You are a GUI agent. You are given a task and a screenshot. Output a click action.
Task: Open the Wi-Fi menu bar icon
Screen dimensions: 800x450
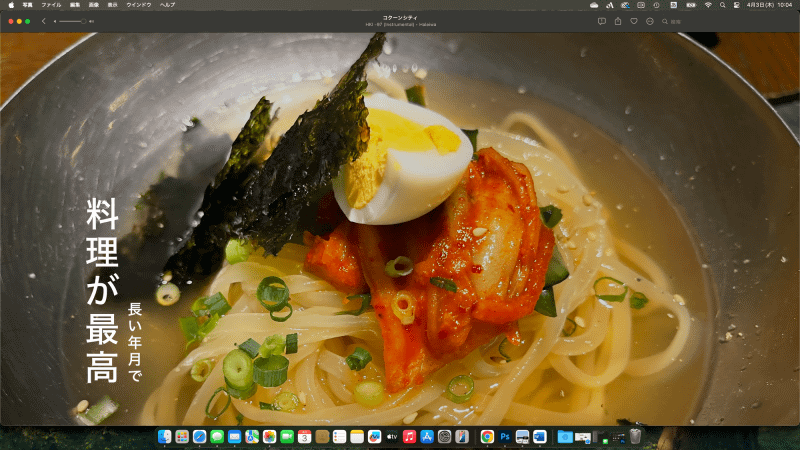(x=708, y=5)
